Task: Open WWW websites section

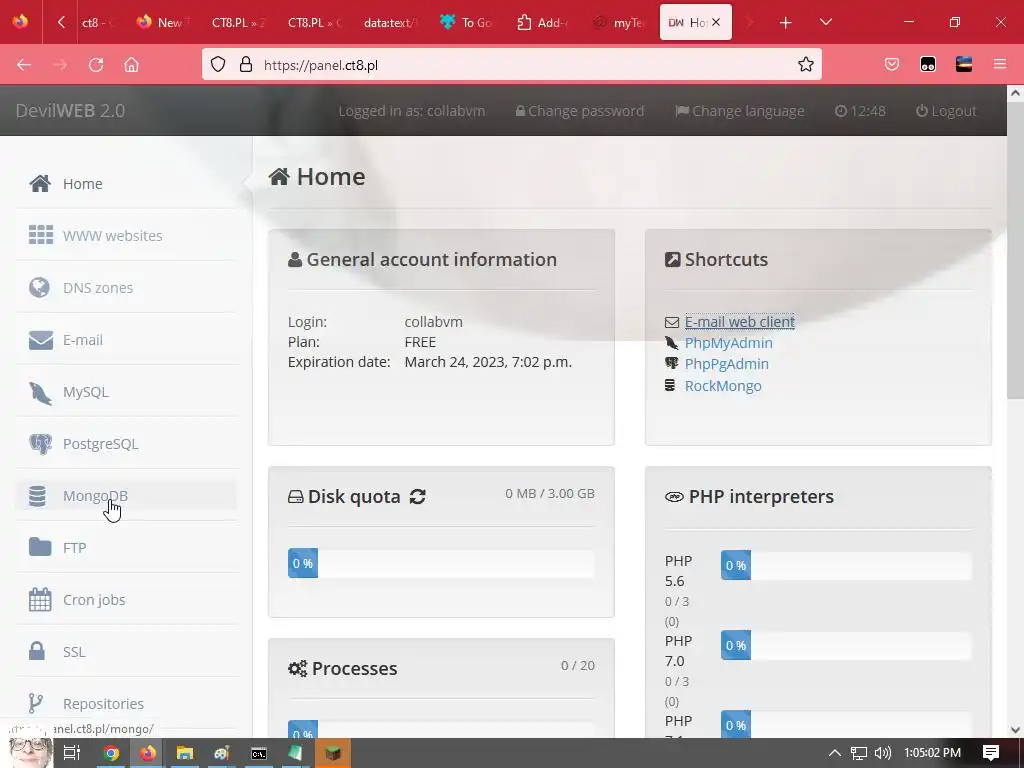Action: 127,235
